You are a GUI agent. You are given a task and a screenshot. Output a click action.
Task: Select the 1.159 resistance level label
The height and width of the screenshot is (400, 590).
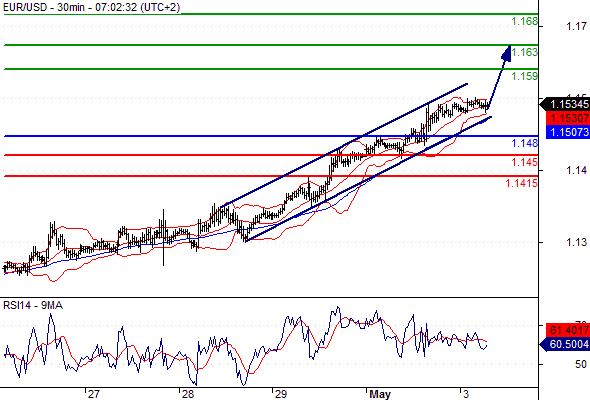pyautogui.click(x=525, y=76)
